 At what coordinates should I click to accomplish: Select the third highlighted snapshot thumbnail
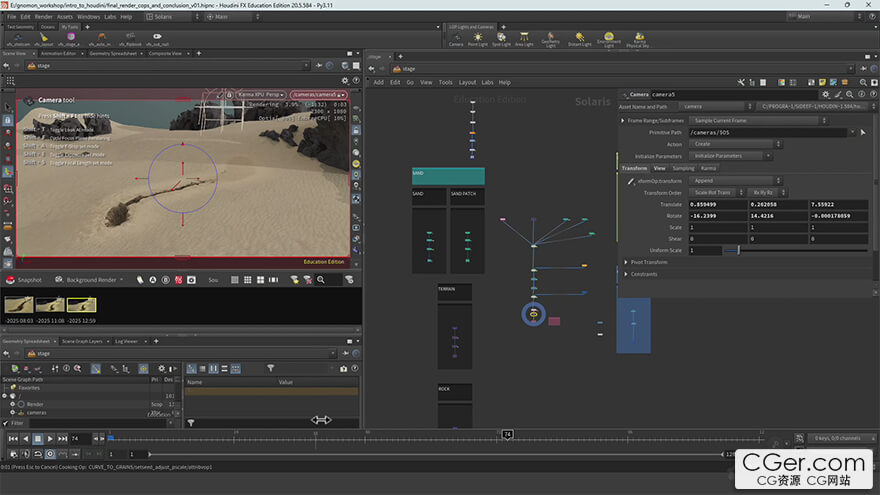click(x=81, y=304)
